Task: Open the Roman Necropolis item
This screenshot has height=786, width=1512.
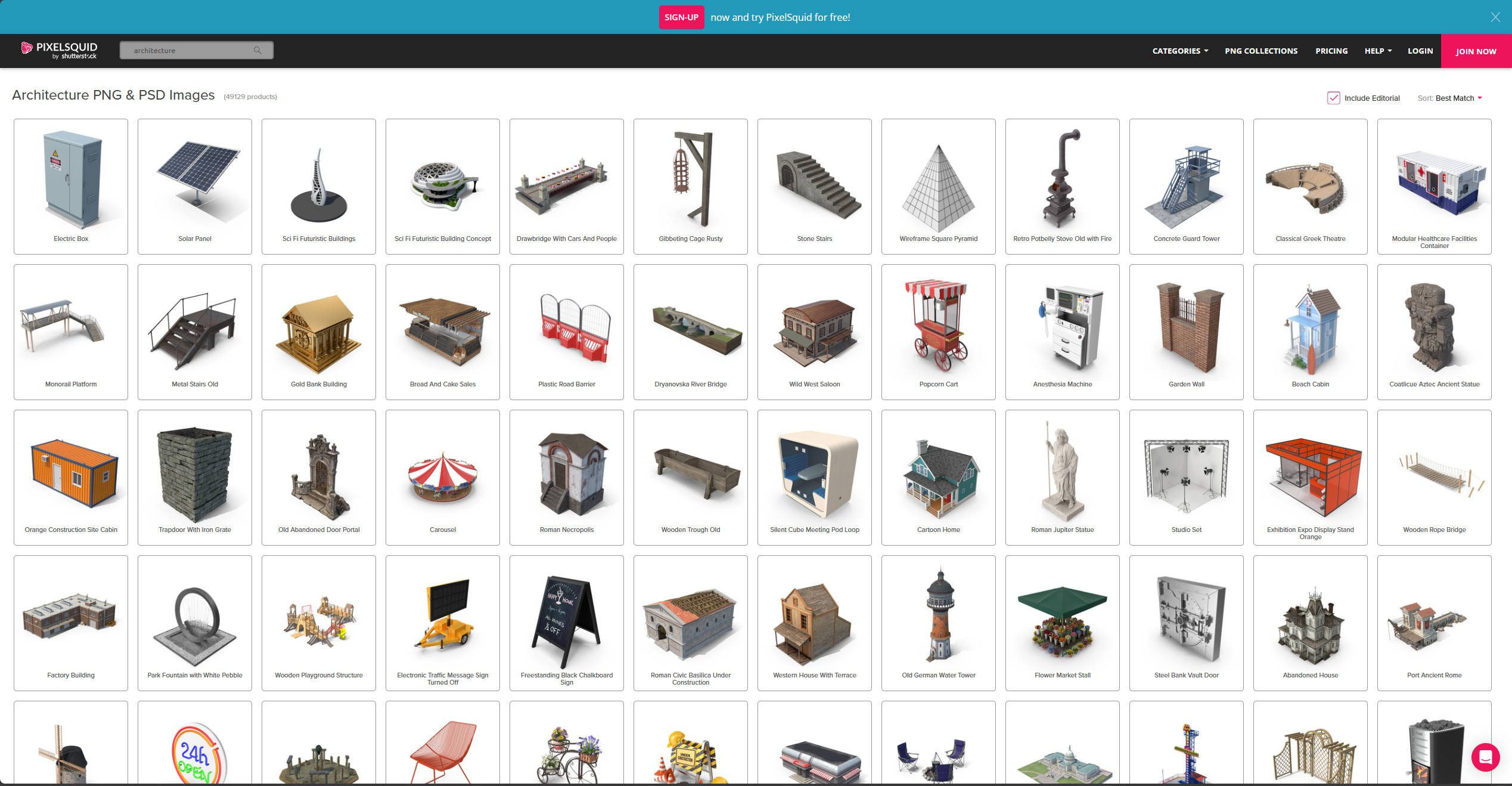Action: 567,477
